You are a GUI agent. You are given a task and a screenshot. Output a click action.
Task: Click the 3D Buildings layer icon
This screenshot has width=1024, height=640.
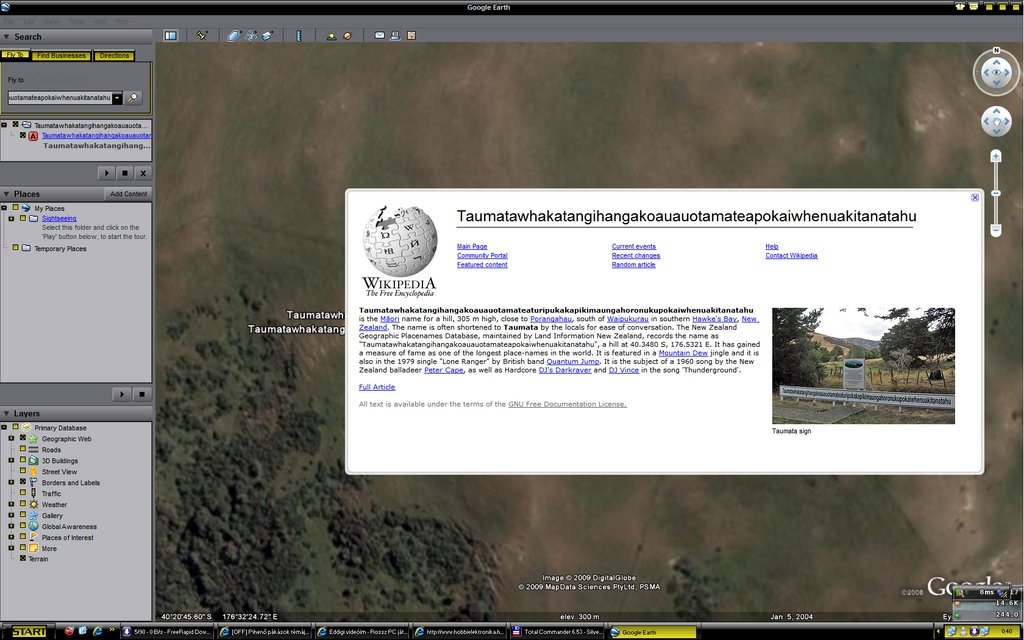33,461
